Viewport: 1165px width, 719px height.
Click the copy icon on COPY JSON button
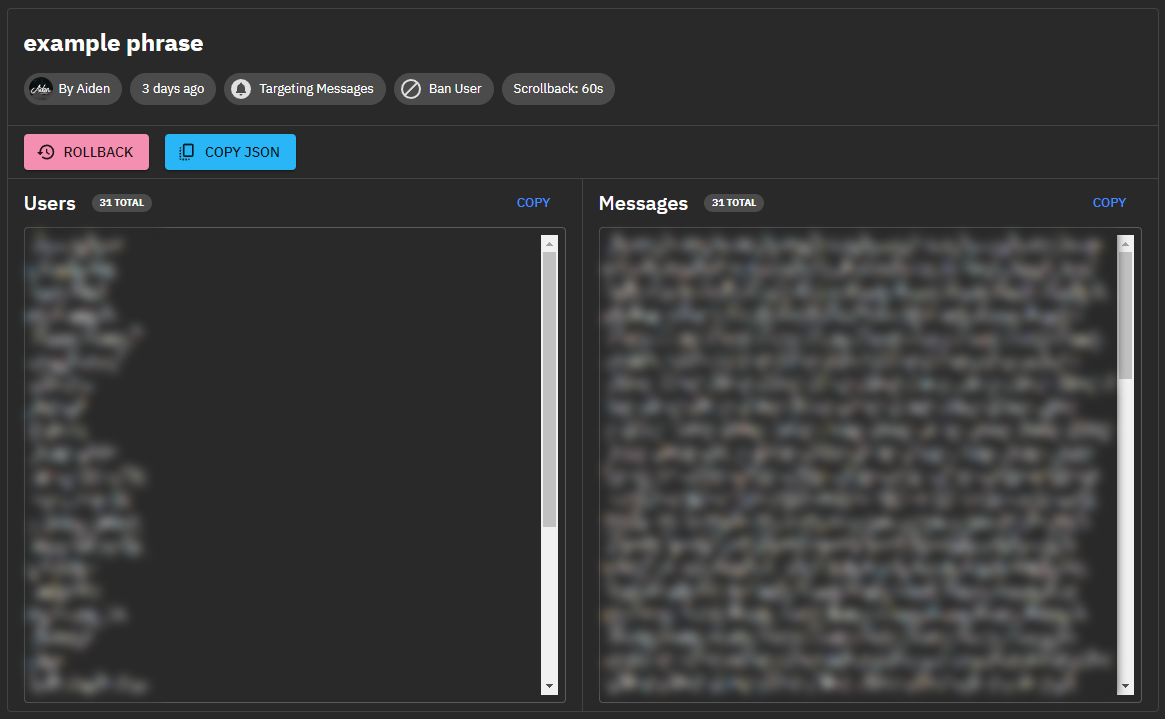pyautogui.click(x=186, y=151)
